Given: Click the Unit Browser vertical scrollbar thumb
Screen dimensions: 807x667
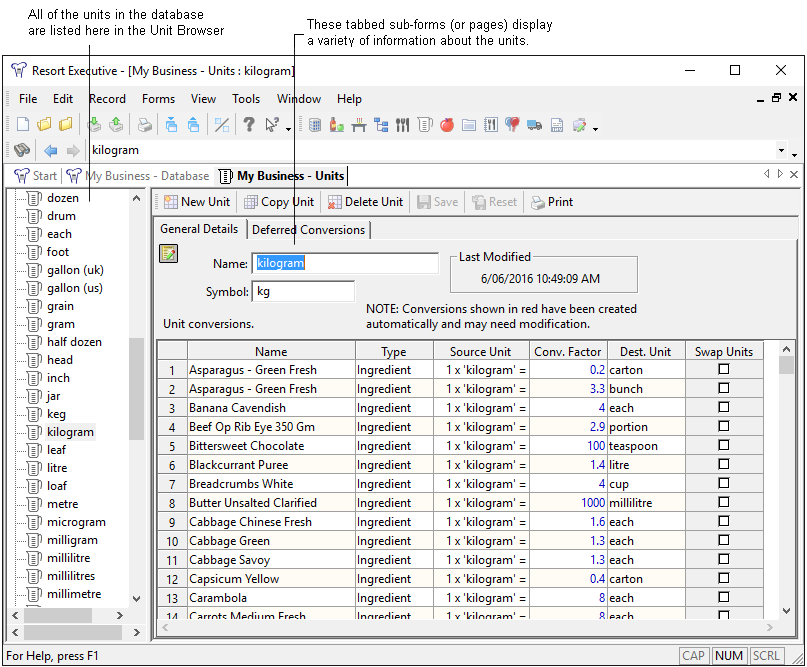Looking at the screenshot, I should 136,389.
